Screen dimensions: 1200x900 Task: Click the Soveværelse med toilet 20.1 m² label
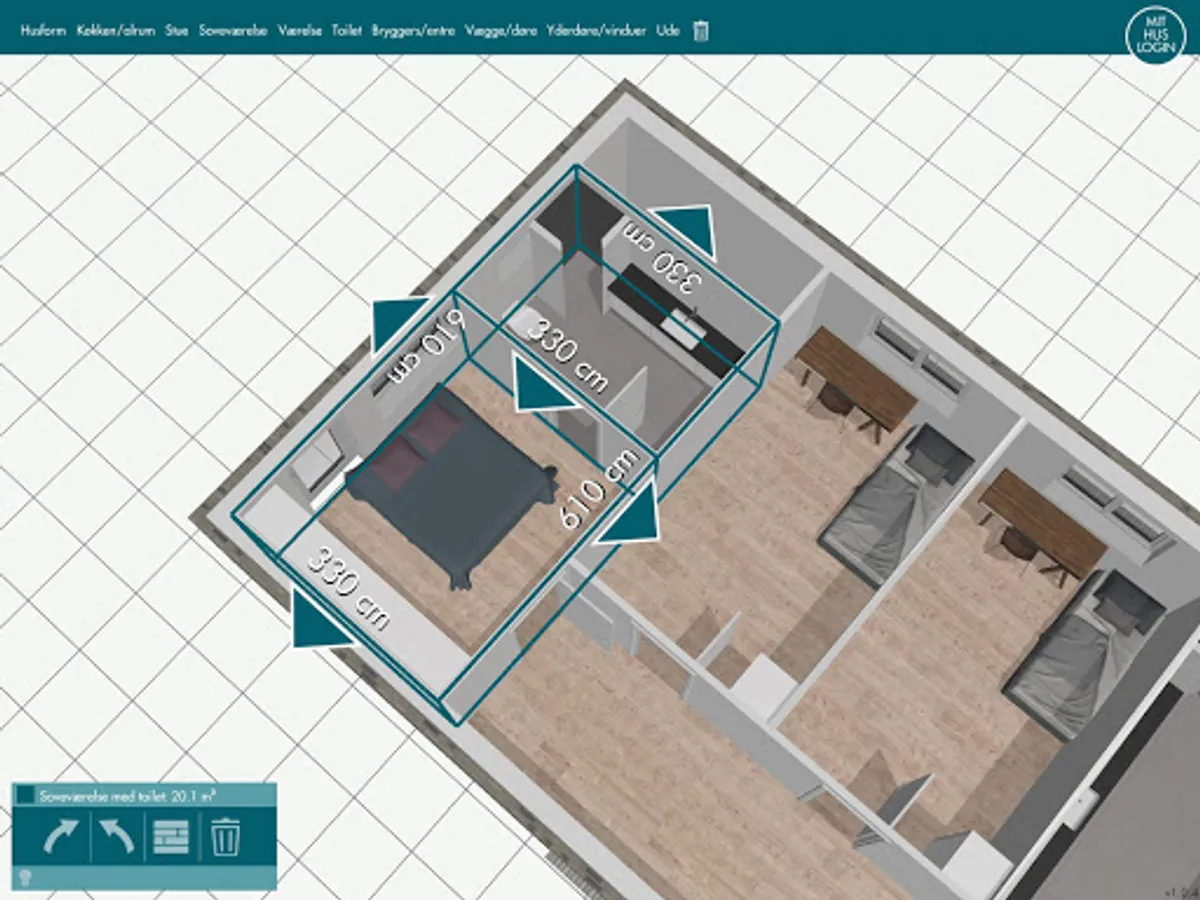(129, 796)
